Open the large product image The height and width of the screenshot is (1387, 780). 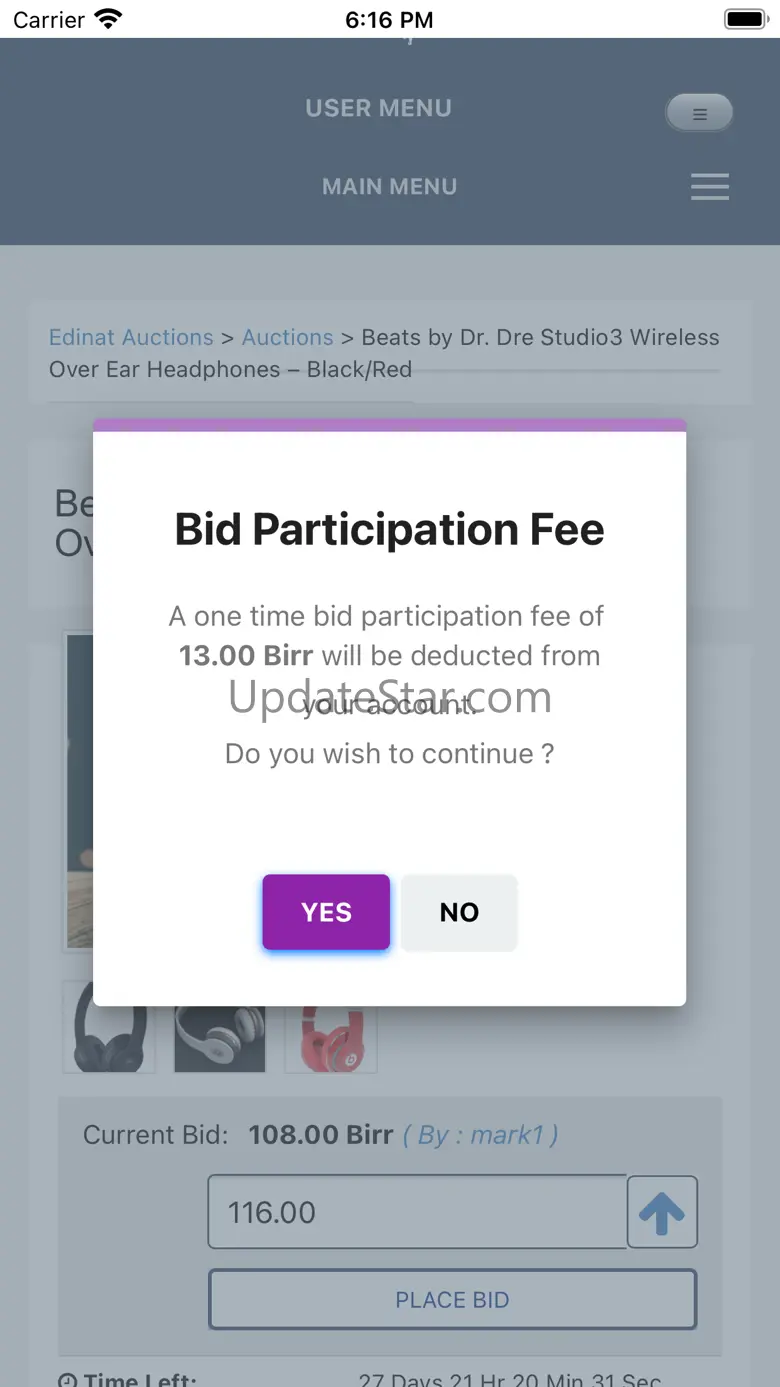click(80, 790)
